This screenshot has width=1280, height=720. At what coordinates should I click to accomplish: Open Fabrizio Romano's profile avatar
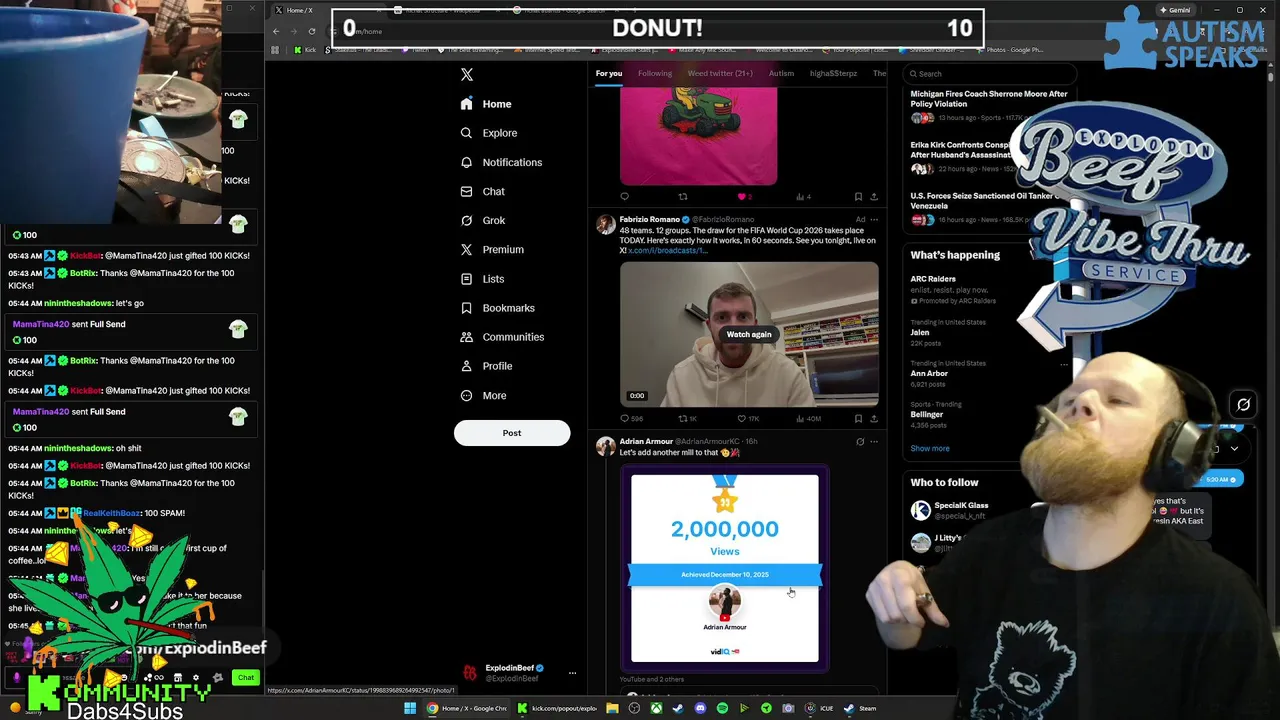pyautogui.click(x=606, y=225)
